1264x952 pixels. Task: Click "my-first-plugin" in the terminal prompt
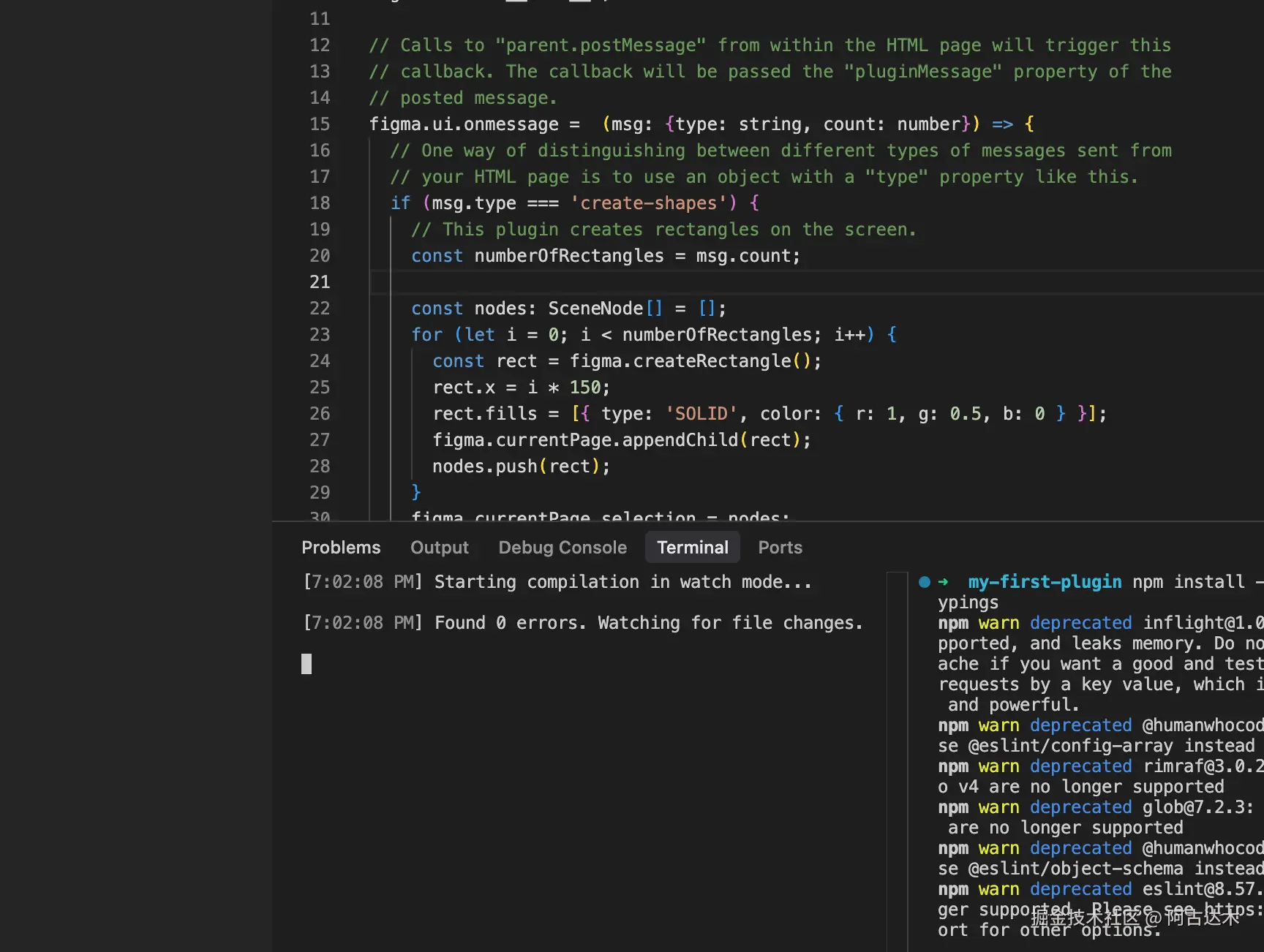point(1045,582)
